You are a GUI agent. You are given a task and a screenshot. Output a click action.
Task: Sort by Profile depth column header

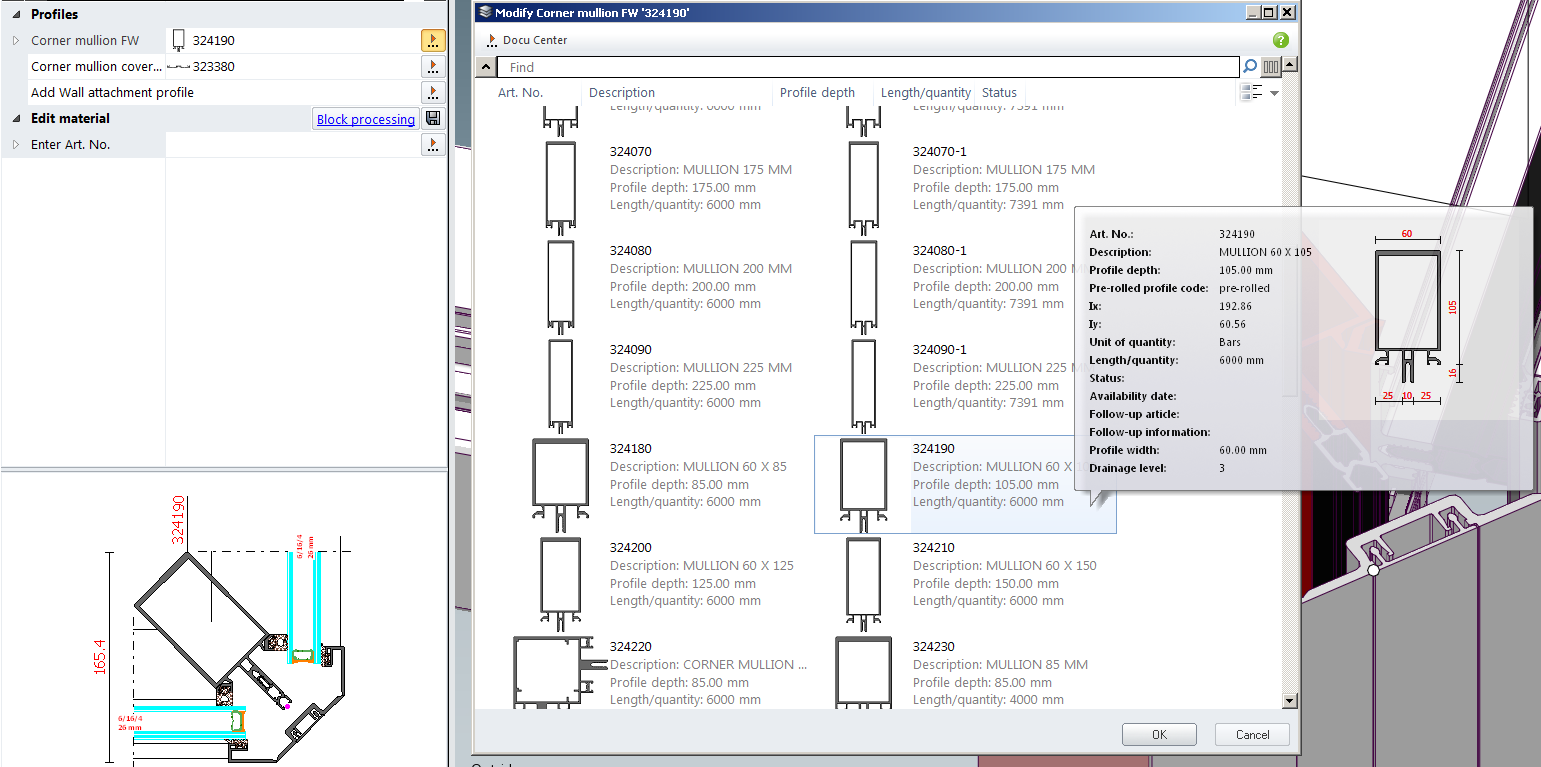point(817,93)
